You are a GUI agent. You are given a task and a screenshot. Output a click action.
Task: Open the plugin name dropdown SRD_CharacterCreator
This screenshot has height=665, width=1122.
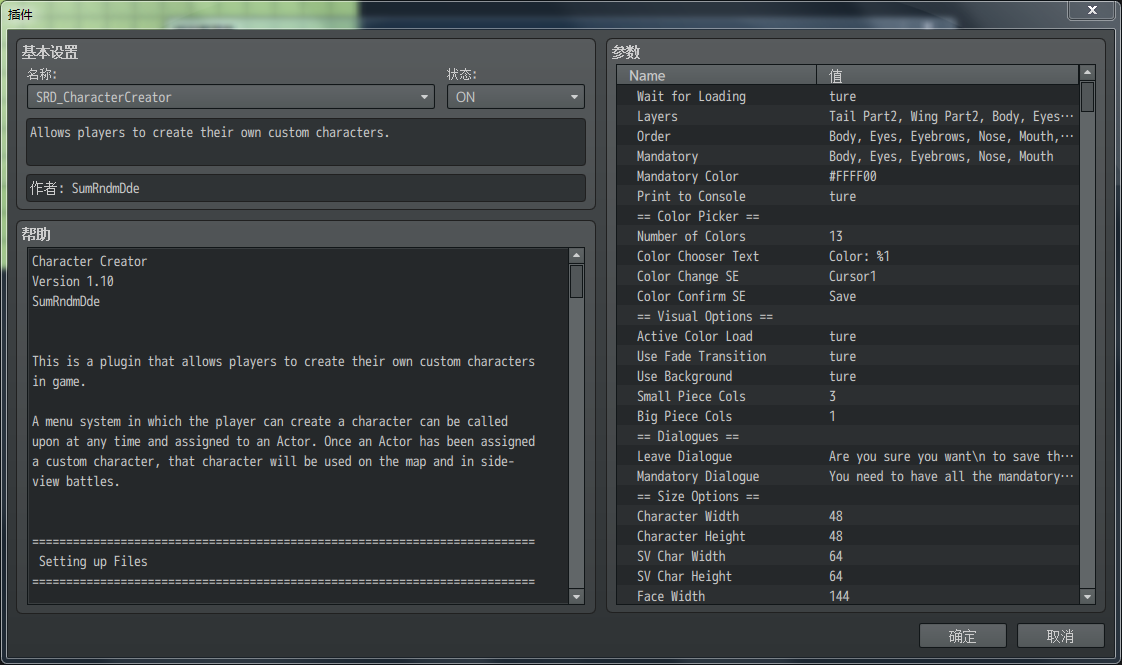230,97
